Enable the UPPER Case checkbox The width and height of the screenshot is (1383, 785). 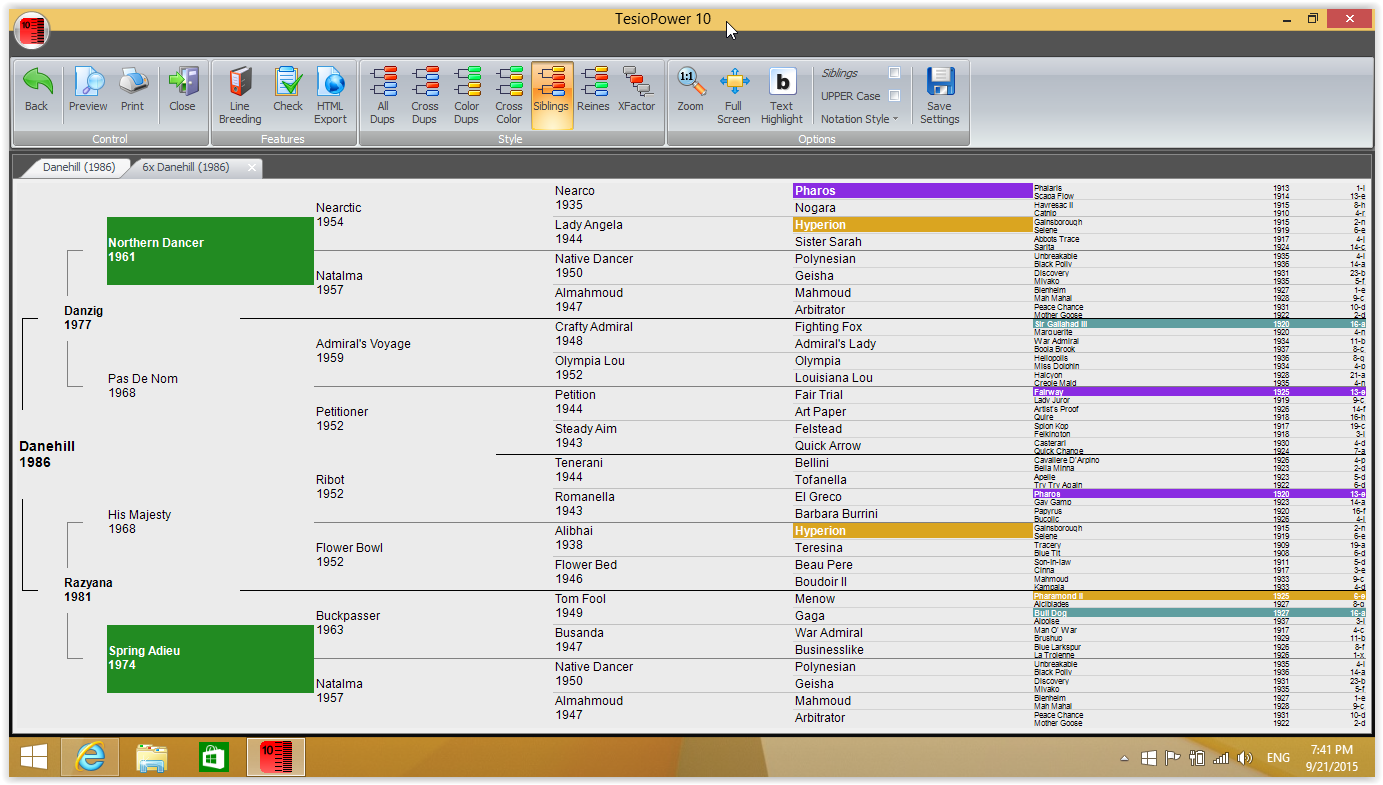pyautogui.click(x=894, y=96)
